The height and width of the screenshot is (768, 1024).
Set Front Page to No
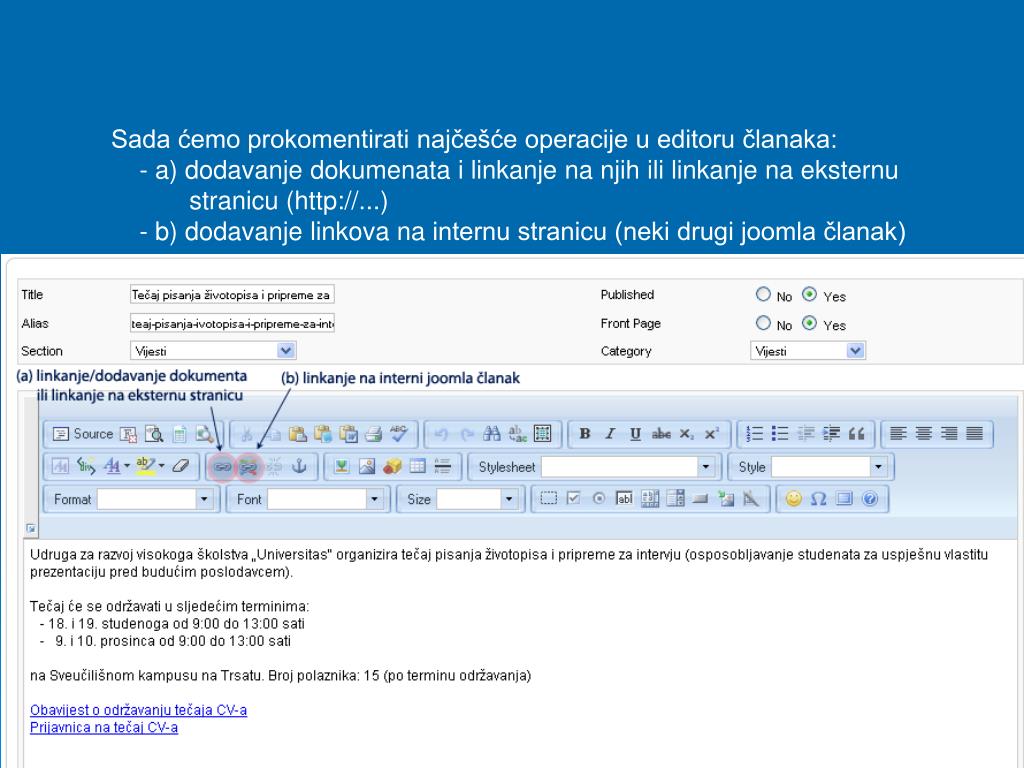763,323
